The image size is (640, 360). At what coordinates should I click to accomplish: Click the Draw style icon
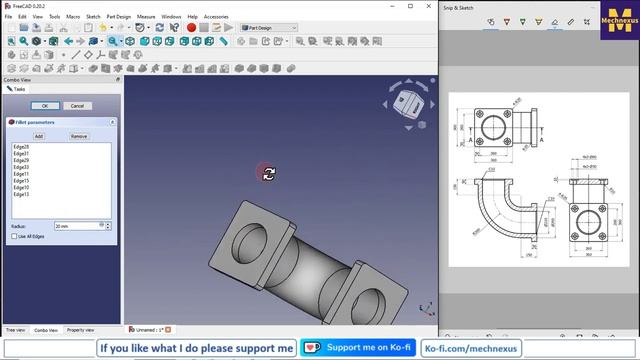[36, 41]
